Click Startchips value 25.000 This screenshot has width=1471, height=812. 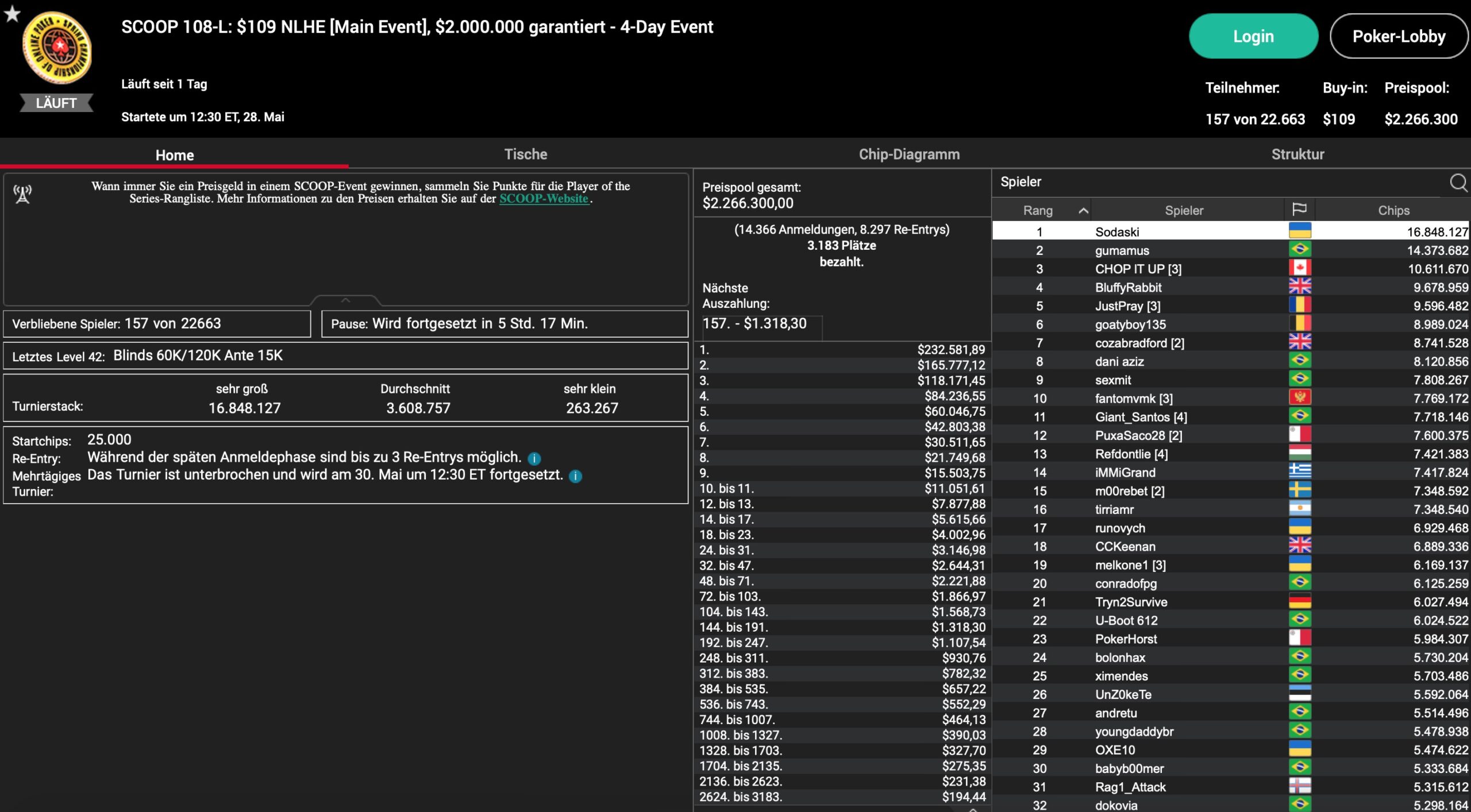tap(109, 440)
